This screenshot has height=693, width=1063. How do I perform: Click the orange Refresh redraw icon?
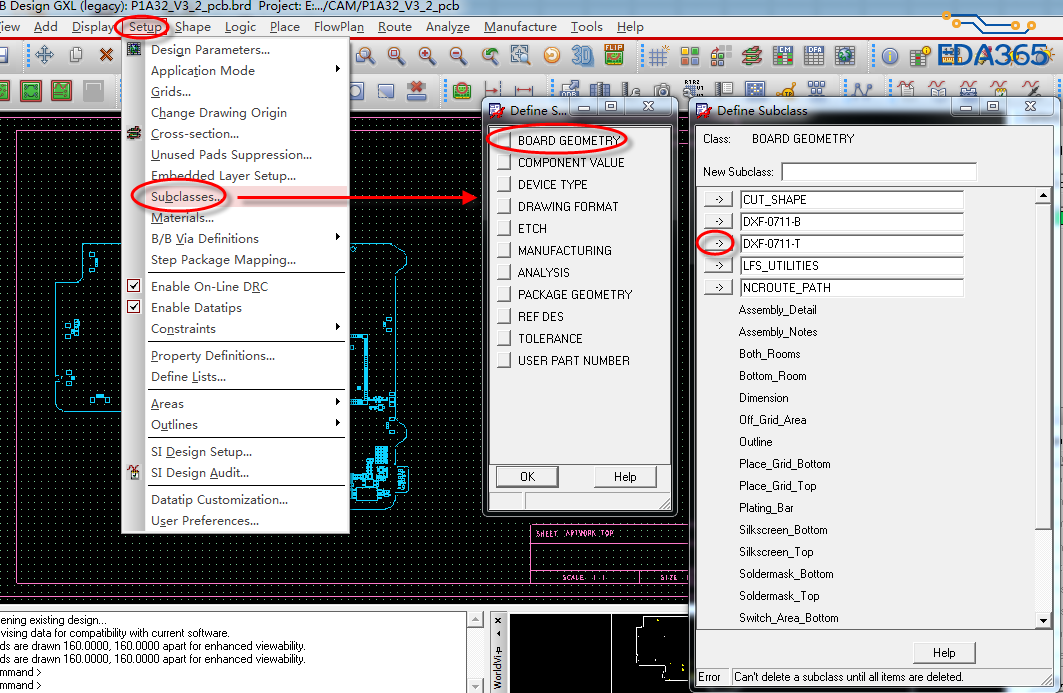pyautogui.click(x=552, y=56)
